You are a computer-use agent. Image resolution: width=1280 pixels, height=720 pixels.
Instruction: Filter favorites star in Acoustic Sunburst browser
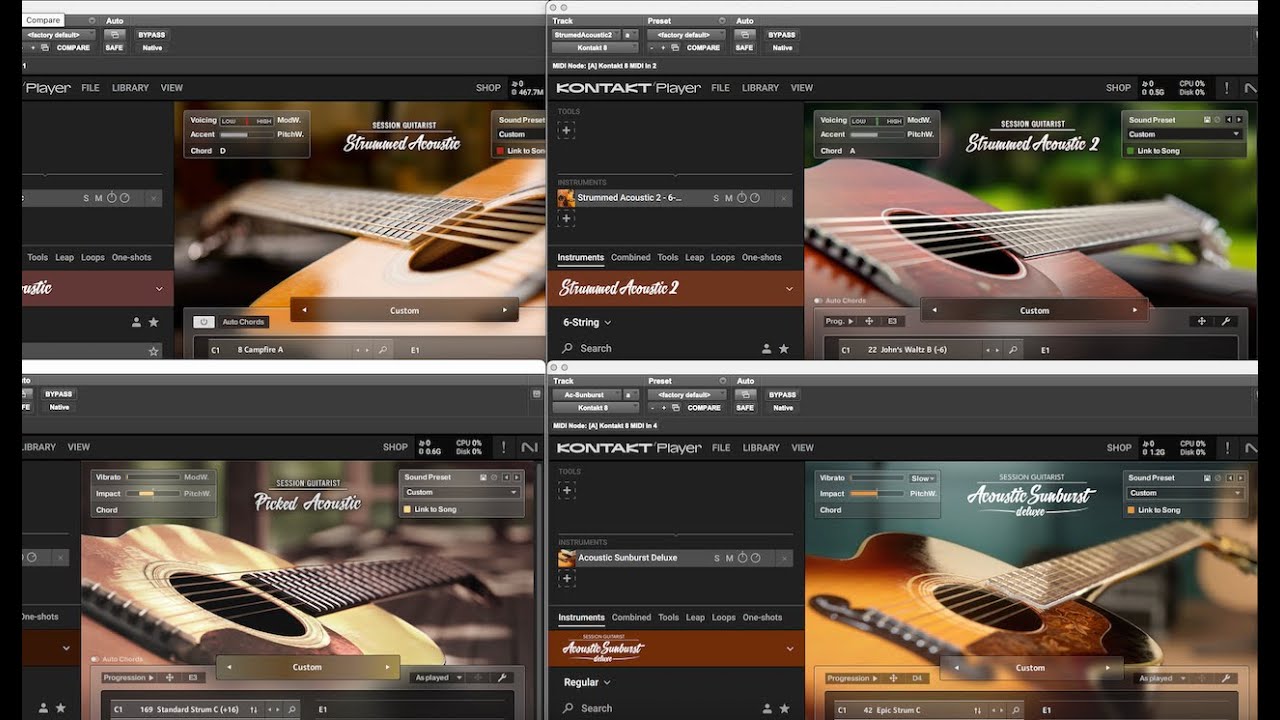pos(784,708)
